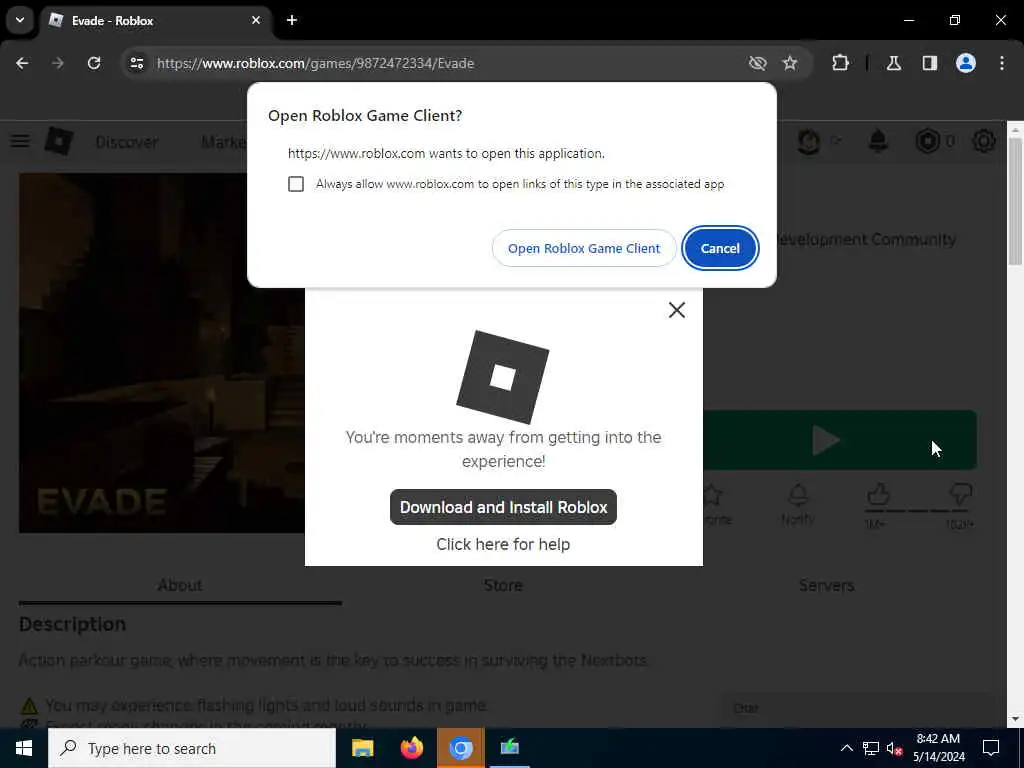Screen dimensions: 1024x768
Task: Click the network tray icon
Action: pos(871,748)
